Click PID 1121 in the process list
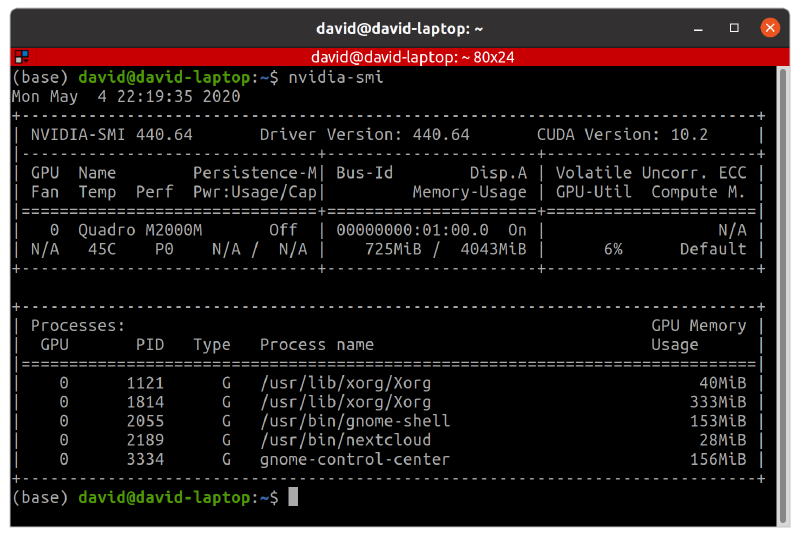This screenshot has width=800, height=537. [x=145, y=383]
